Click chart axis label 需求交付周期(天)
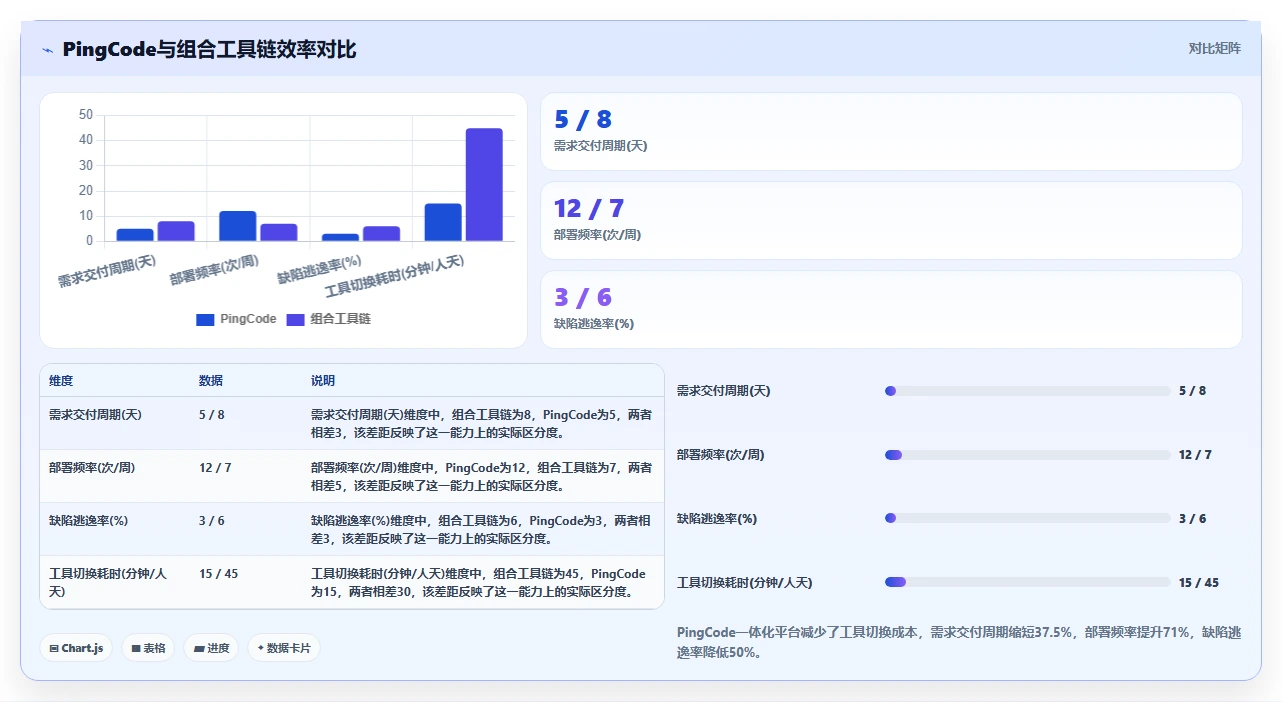 [107, 271]
